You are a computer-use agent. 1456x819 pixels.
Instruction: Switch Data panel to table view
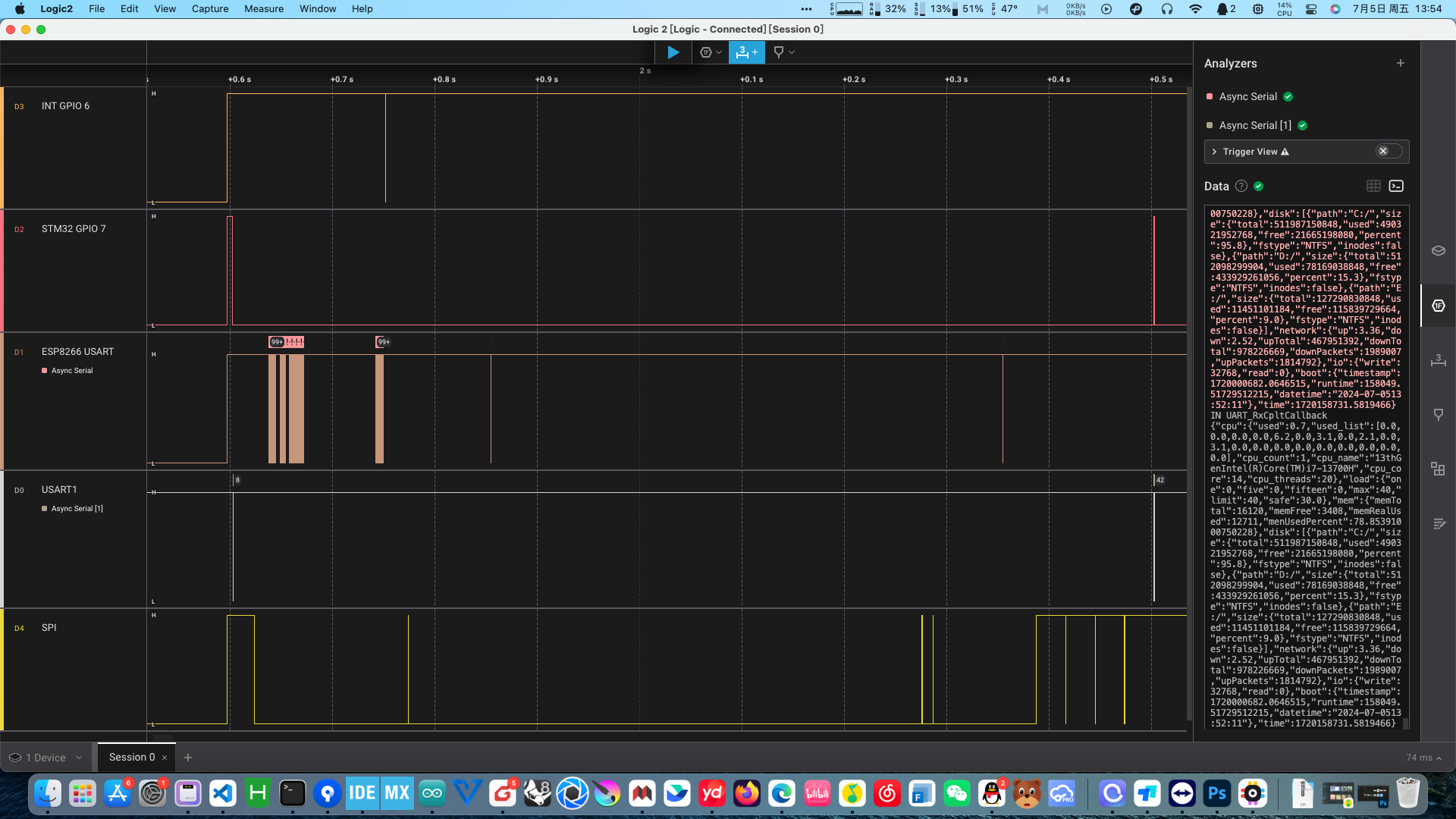click(x=1373, y=186)
